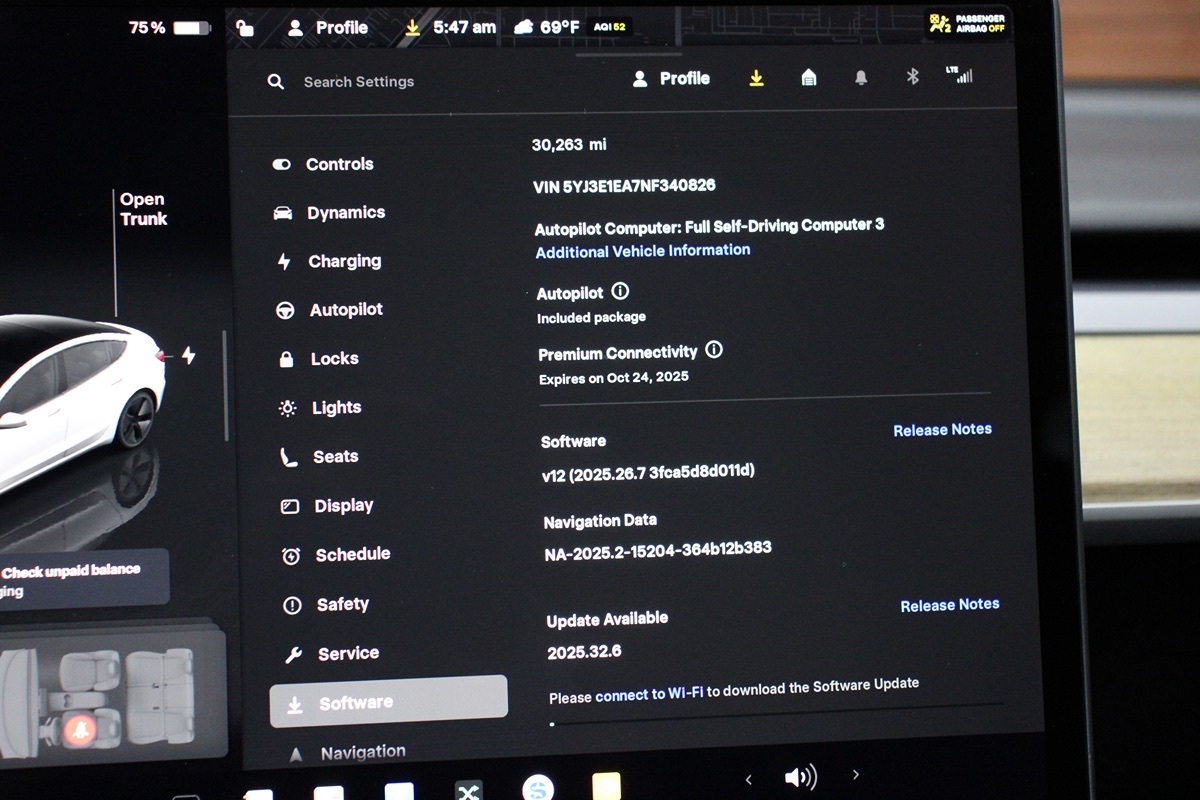Image resolution: width=1200 pixels, height=800 pixels.
Task: Click the info icon beside Premium Connectivity
Action: coord(714,350)
